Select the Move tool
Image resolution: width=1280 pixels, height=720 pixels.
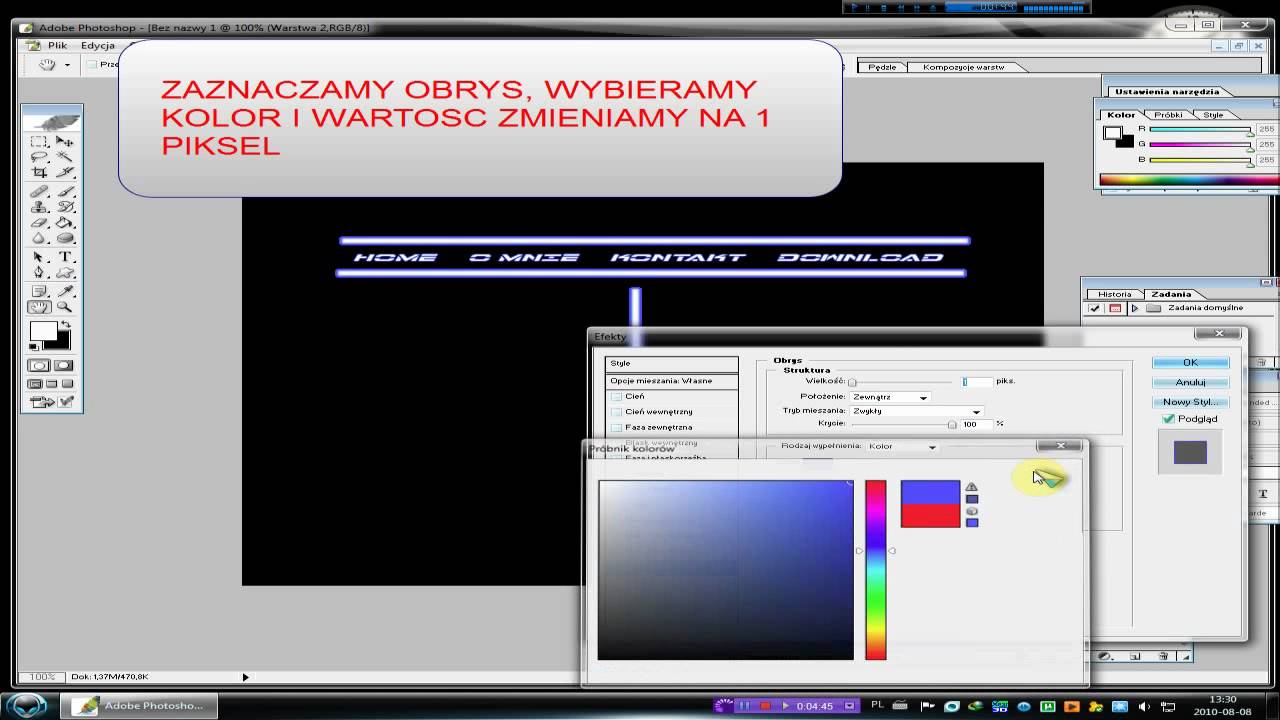[65, 142]
